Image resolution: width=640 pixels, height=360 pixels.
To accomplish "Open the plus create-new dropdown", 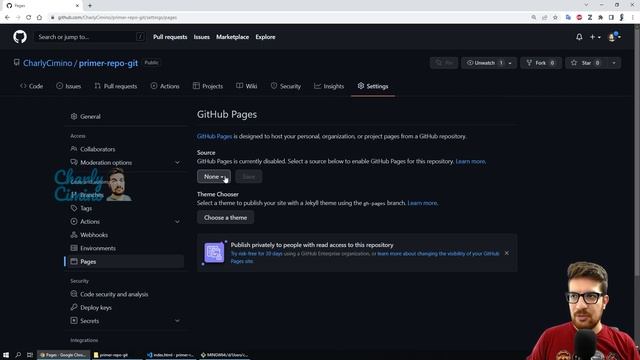I will click(x=595, y=37).
